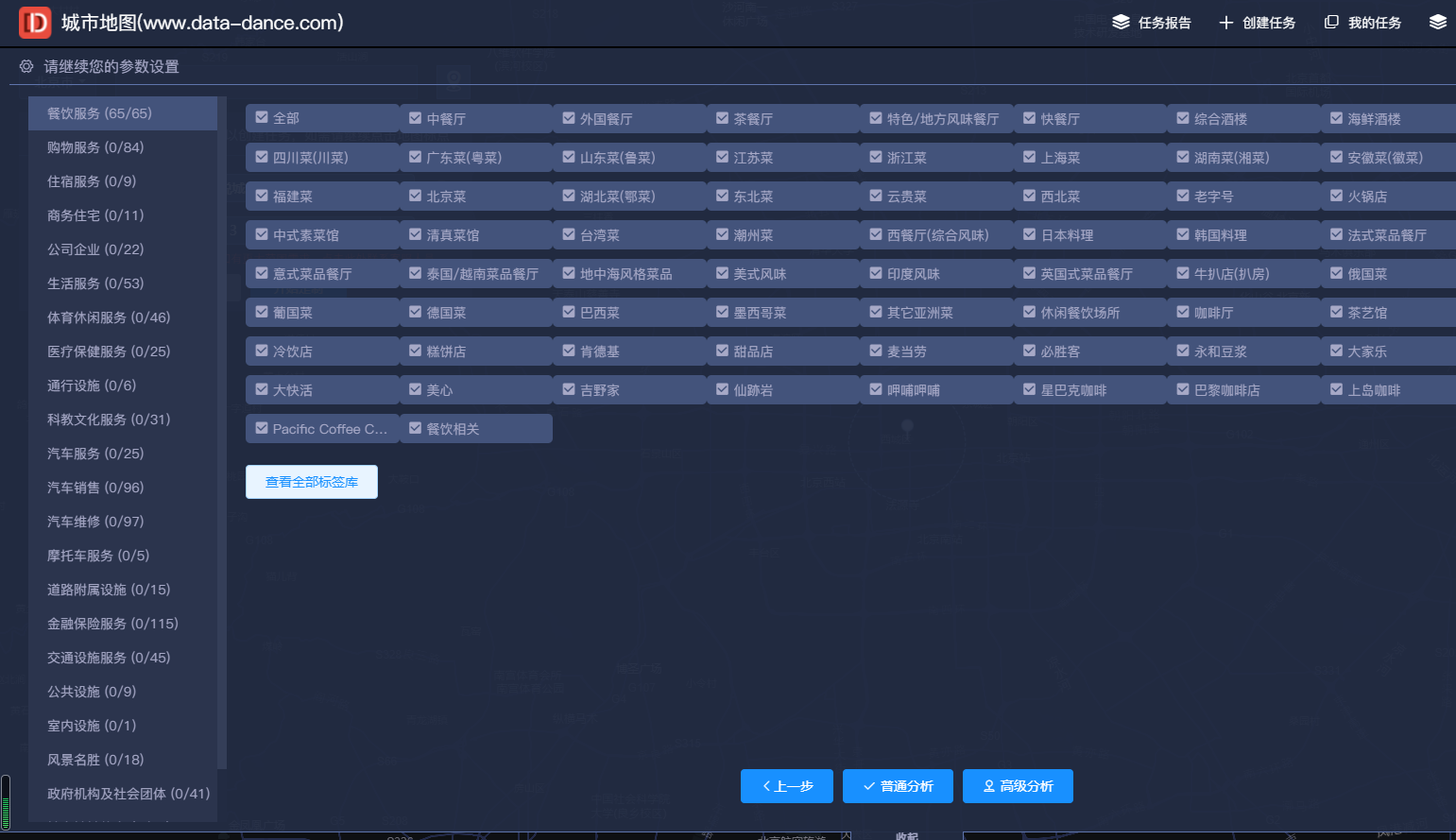Select 公司企业 (0/22) category
Screen dimensions: 1456x840
(123, 249)
